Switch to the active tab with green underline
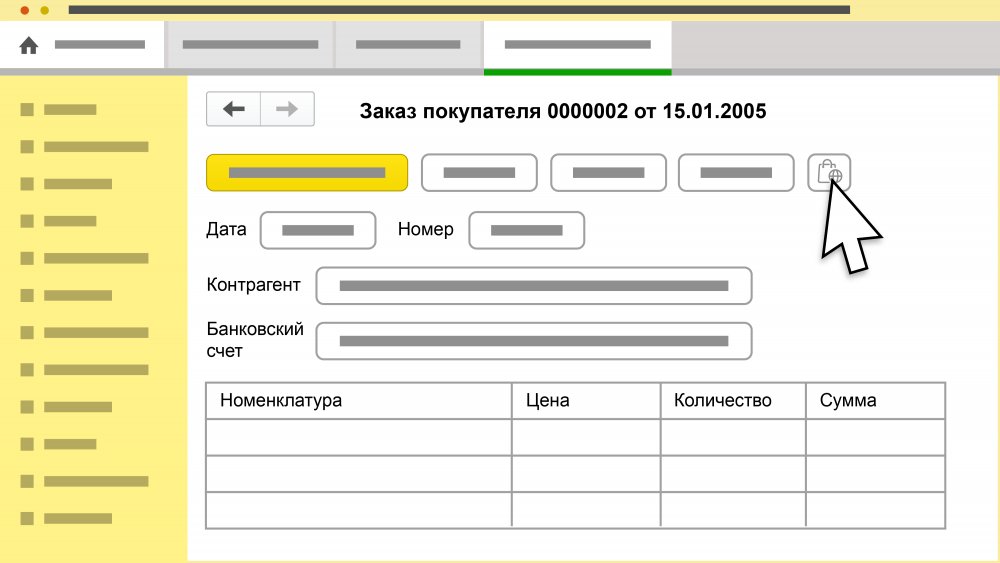Image resolution: width=1000 pixels, height=563 pixels. click(x=577, y=45)
